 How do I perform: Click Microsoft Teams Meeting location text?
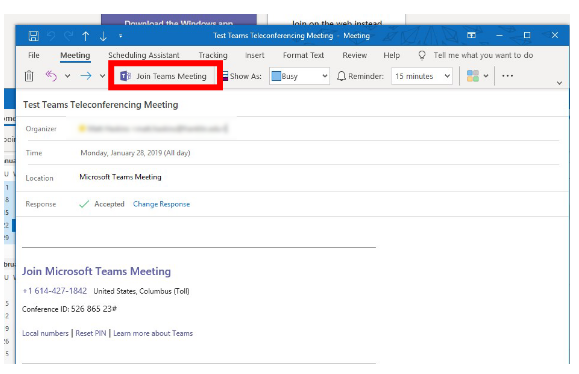(x=120, y=177)
